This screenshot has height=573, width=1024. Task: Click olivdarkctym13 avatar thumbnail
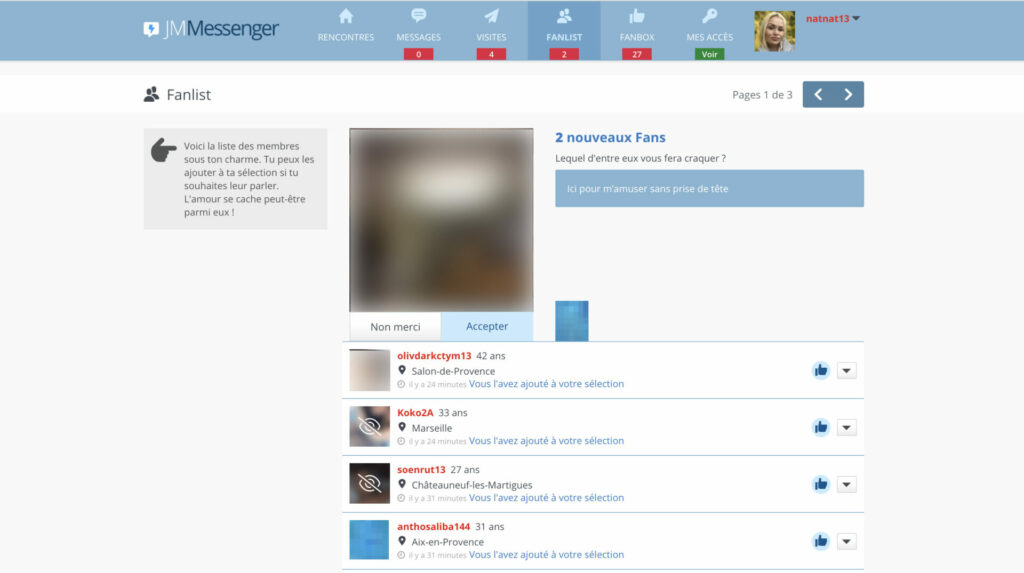[x=370, y=370]
